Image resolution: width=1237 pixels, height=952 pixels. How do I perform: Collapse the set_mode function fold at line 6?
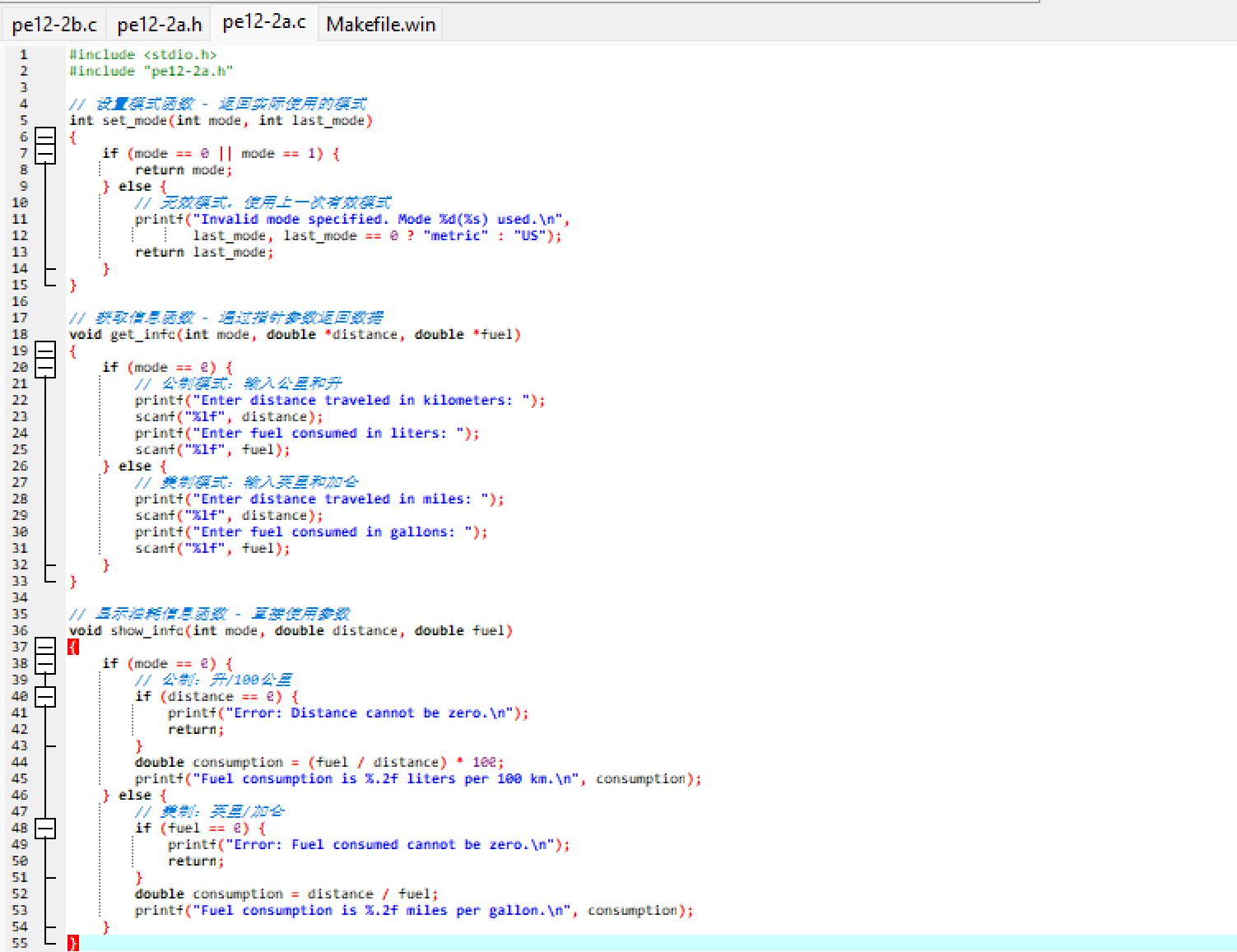coord(45,137)
